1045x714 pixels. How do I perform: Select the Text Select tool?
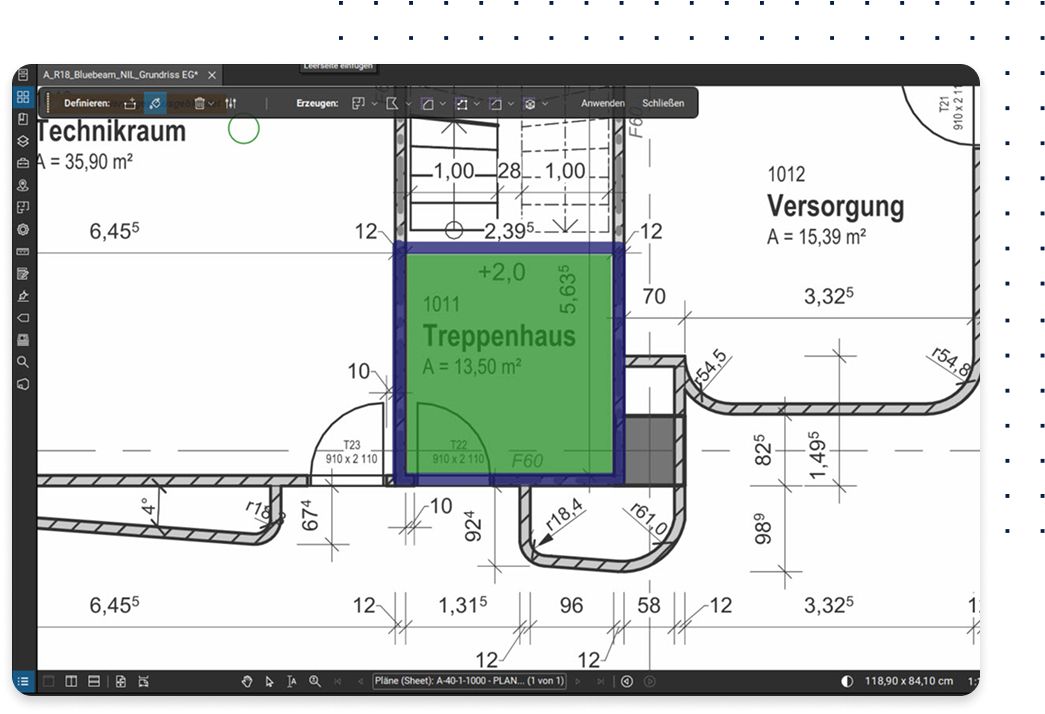pos(292,681)
